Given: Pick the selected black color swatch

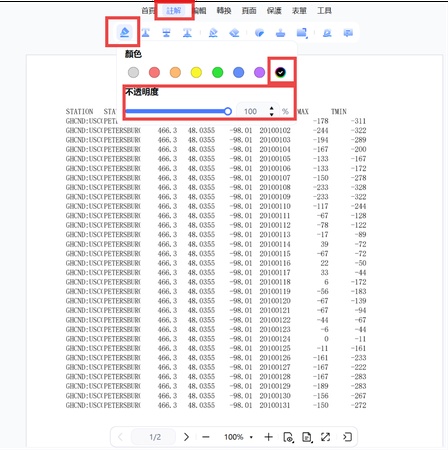Looking at the screenshot, I should pyautogui.click(x=281, y=72).
